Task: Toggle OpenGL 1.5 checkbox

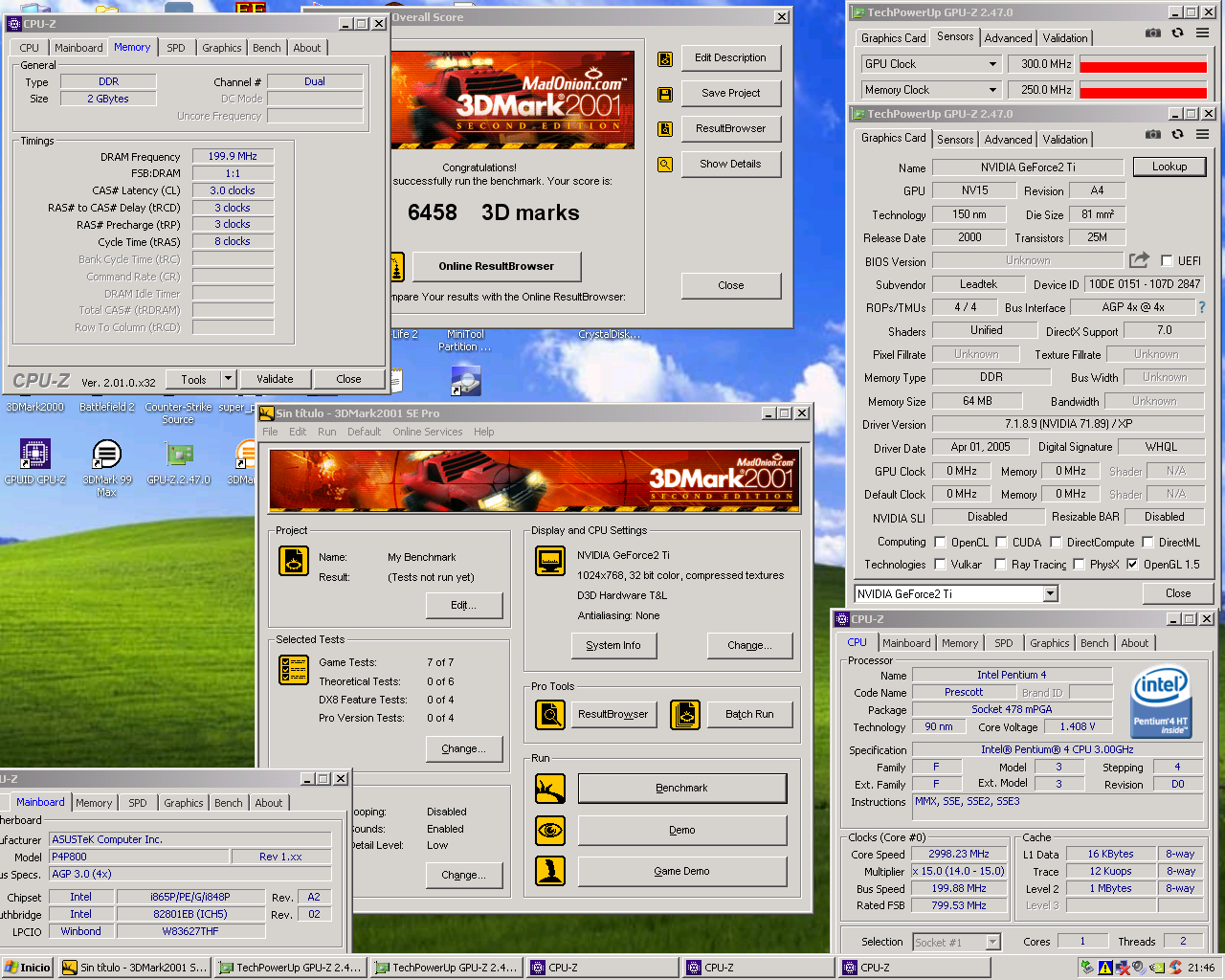Action: coord(1132,564)
